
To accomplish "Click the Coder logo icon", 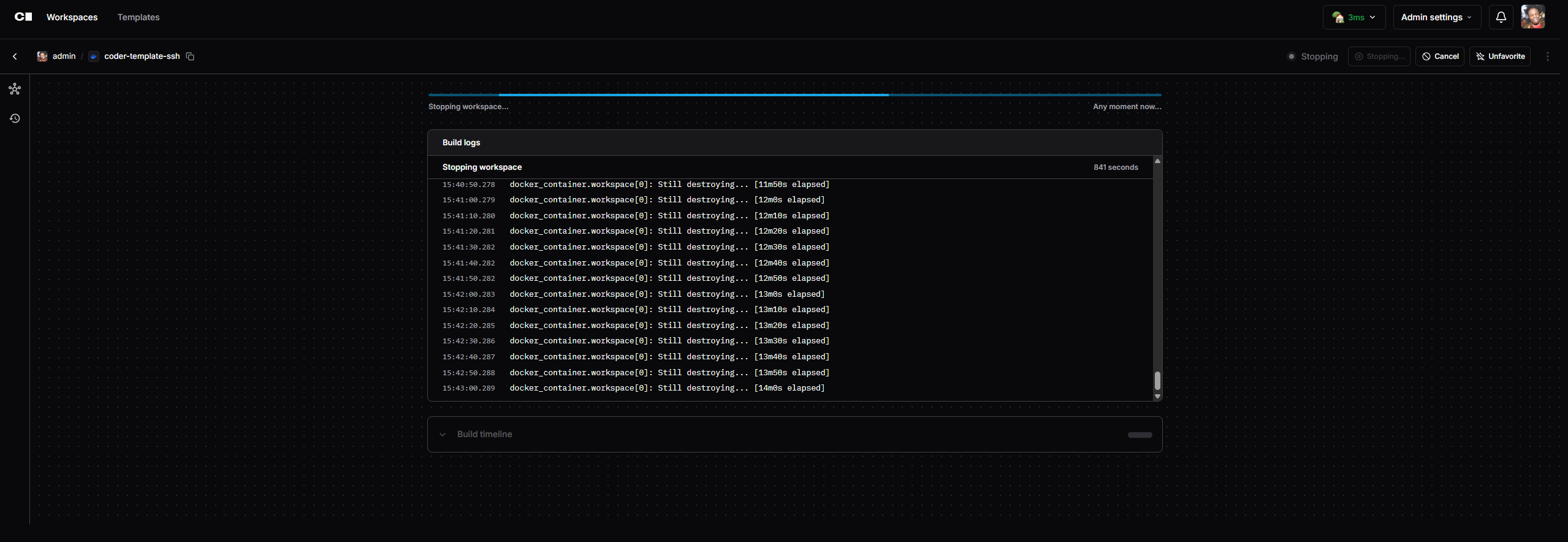I will [x=23, y=17].
